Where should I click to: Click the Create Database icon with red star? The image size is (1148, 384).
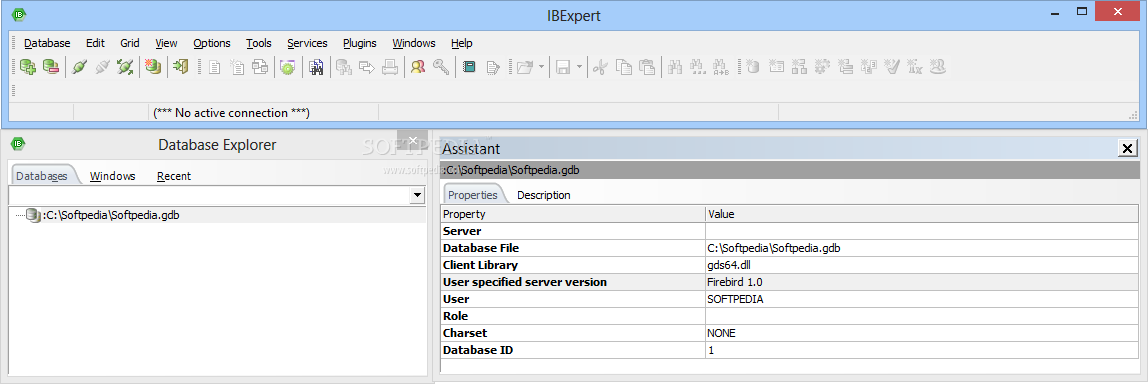coord(153,67)
